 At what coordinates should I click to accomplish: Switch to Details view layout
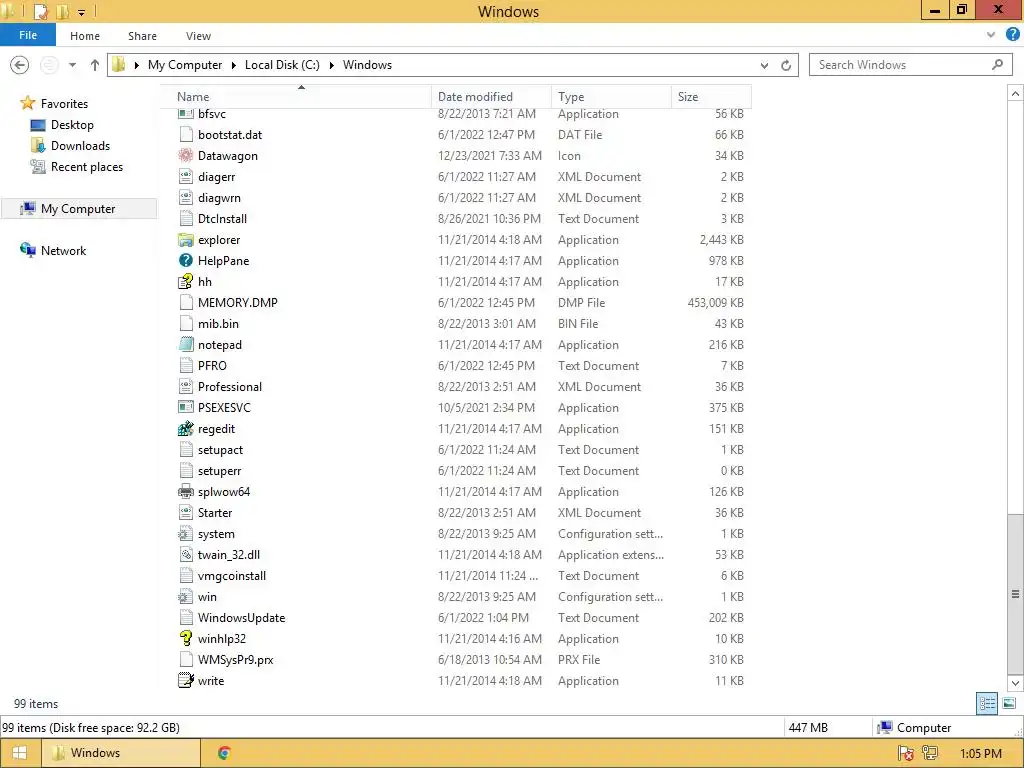point(987,703)
